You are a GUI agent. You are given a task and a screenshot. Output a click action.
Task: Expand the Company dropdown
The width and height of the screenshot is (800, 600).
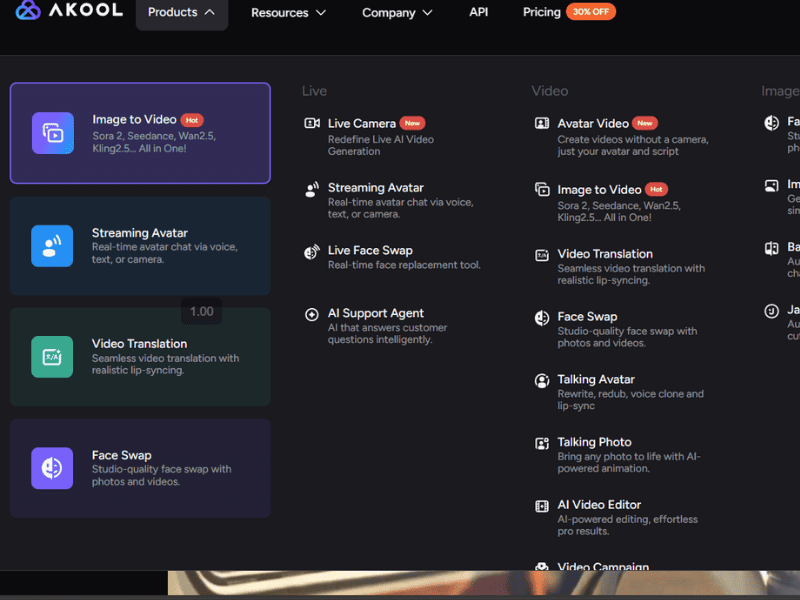pyautogui.click(x=398, y=13)
